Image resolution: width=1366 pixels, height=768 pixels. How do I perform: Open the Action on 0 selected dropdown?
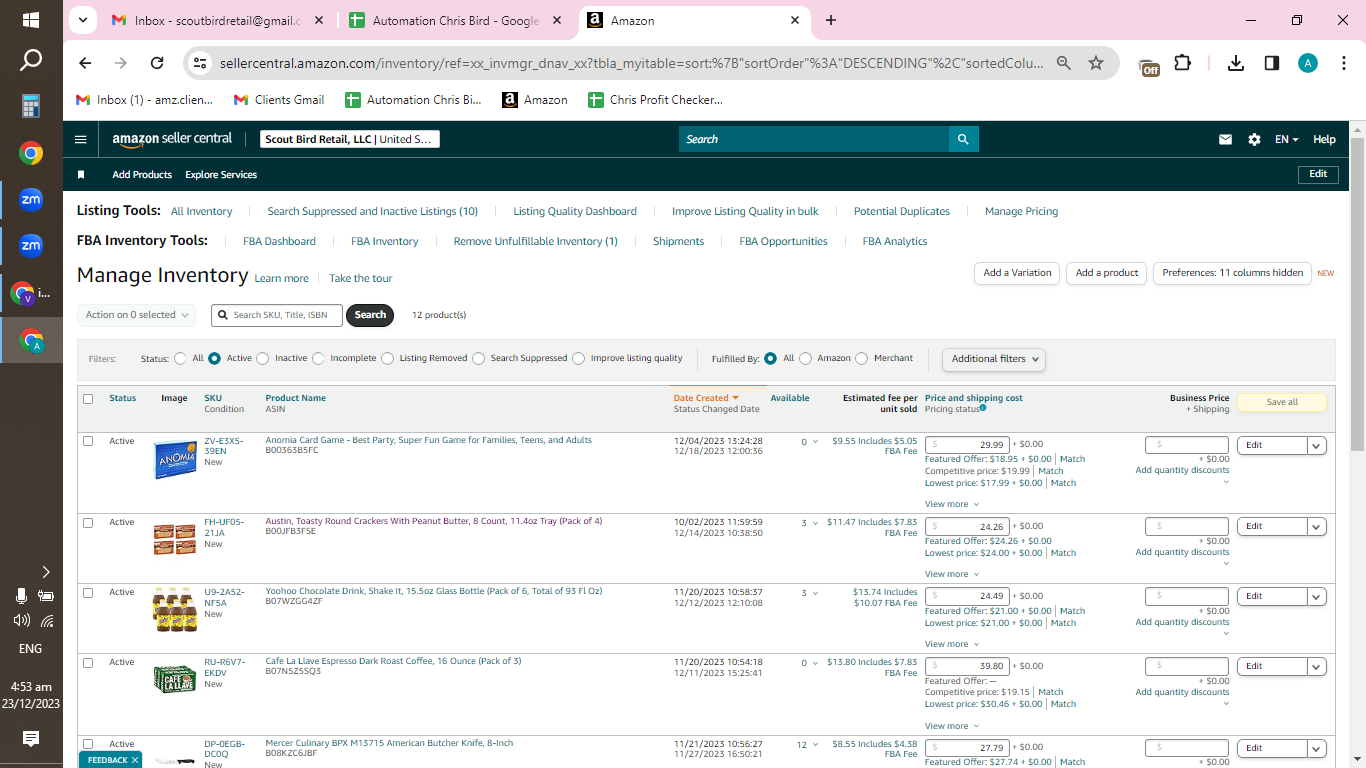(x=136, y=315)
